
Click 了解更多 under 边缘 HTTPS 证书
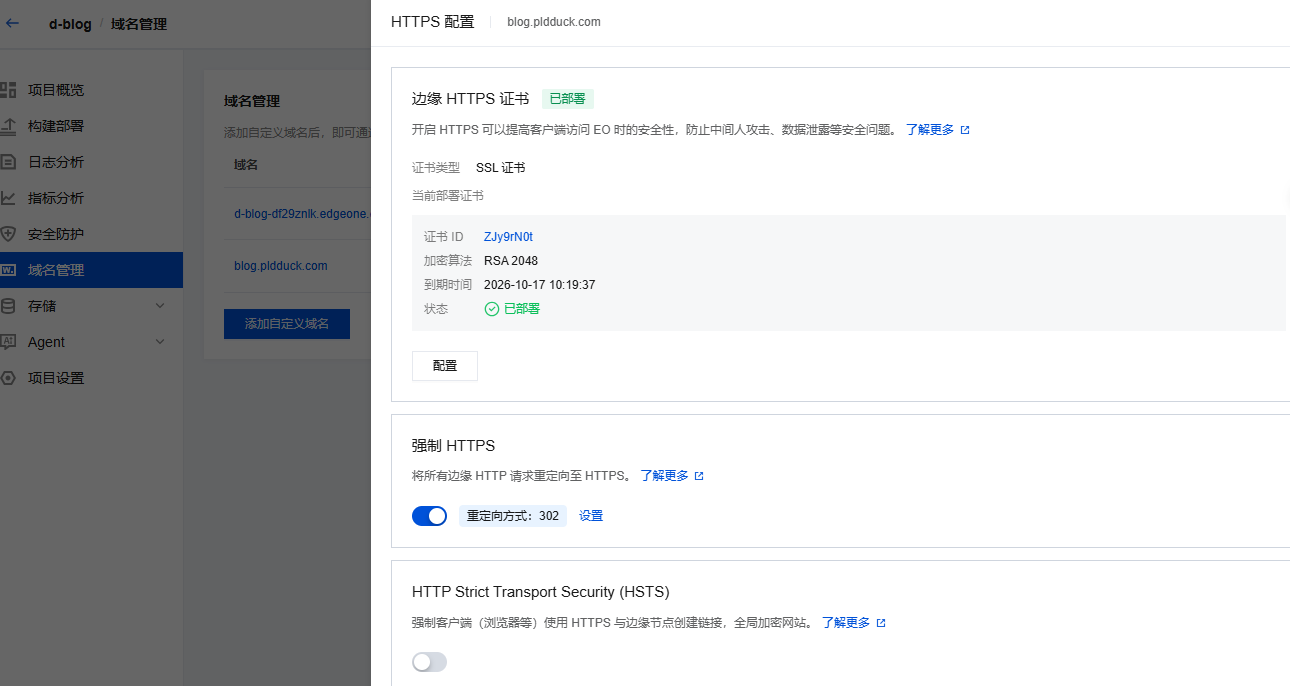pyautogui.click(x=930, y=130)
